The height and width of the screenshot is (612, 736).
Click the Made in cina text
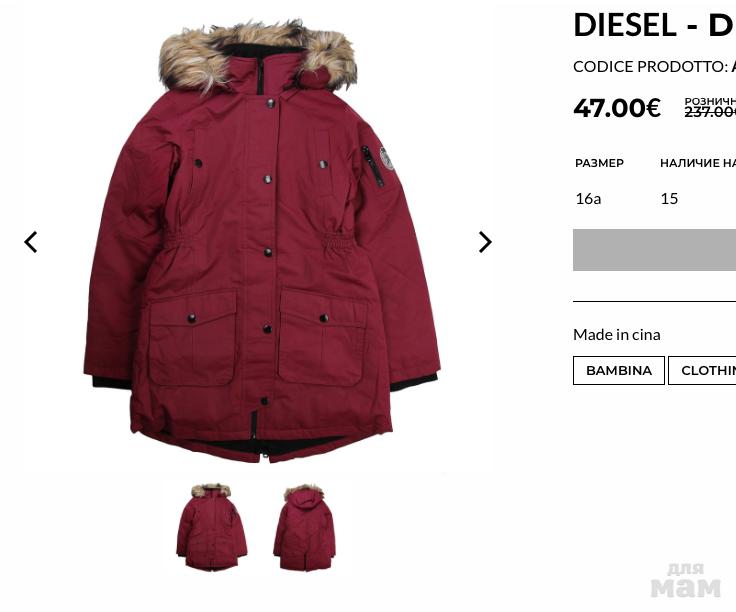tap(617, 335)
